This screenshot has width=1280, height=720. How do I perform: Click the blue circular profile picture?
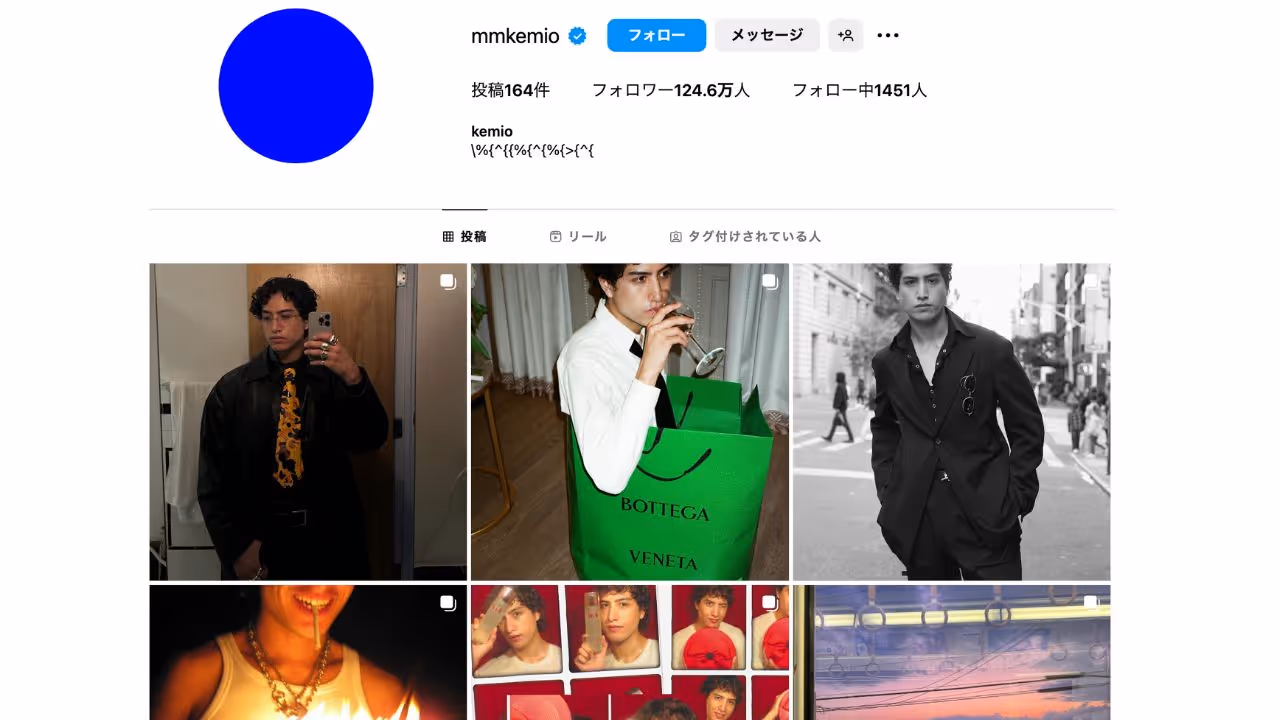click(x=296, y=86)
